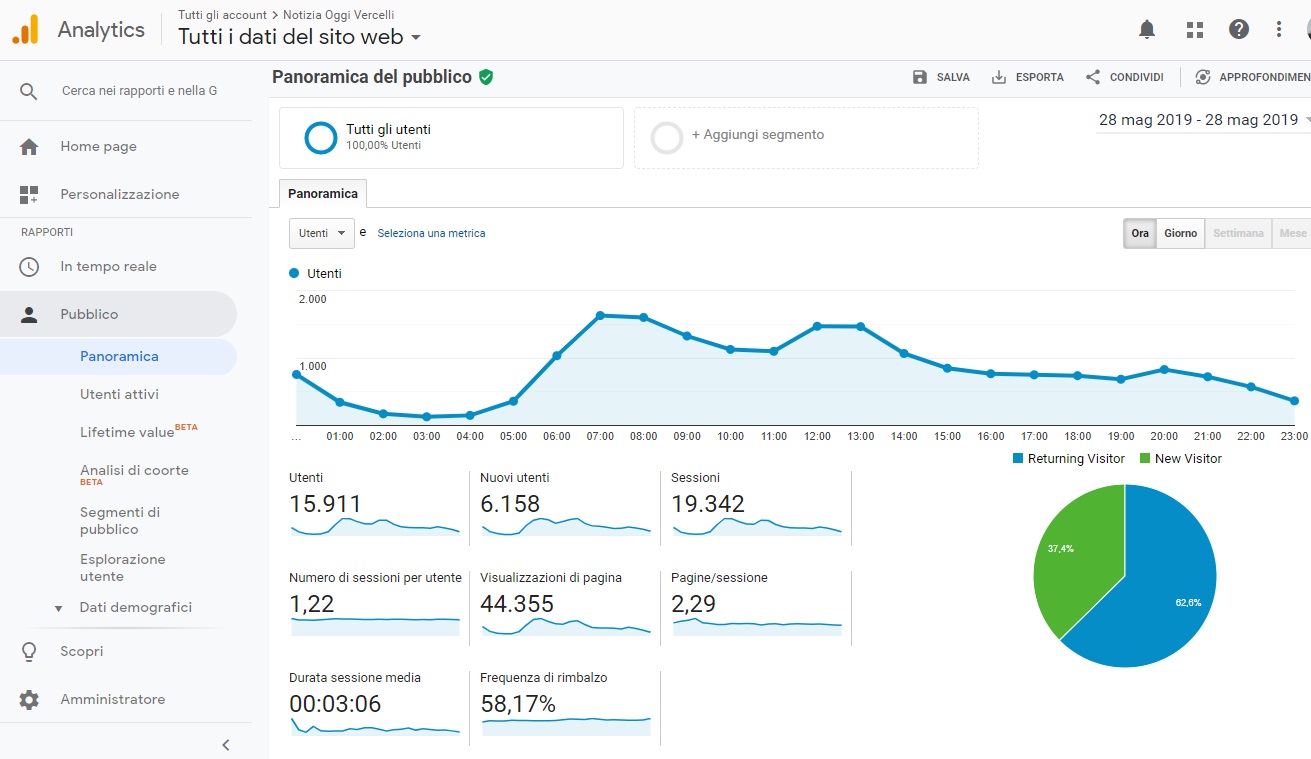The height and width of the screenshot is (759, 1311).
Task: Select the Ora time granularity button
Action: (x=1140, y=233)
